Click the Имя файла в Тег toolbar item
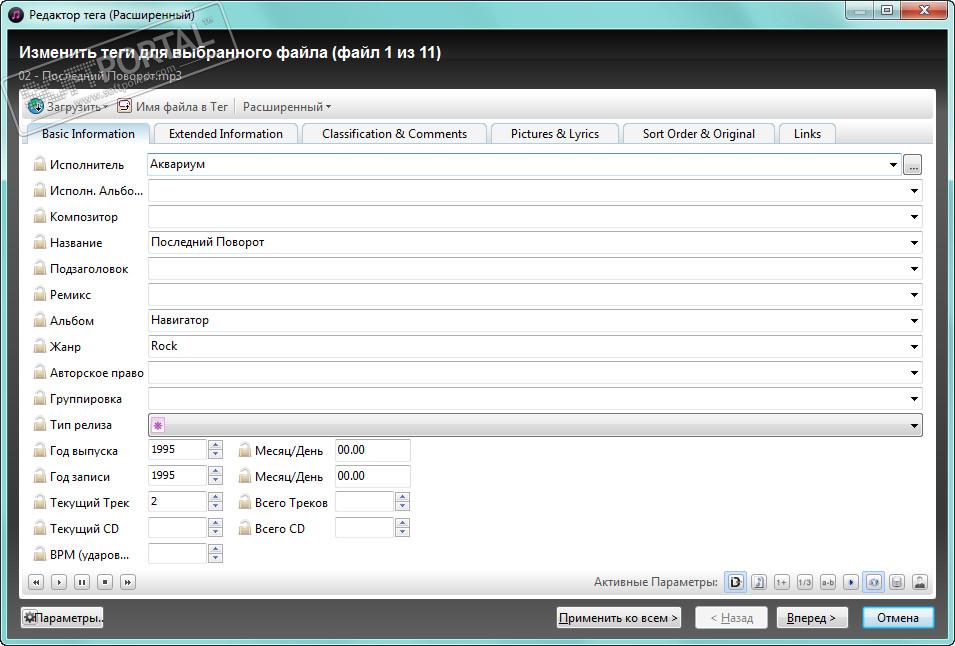This screenshot has height=646, width=955. 173,107
